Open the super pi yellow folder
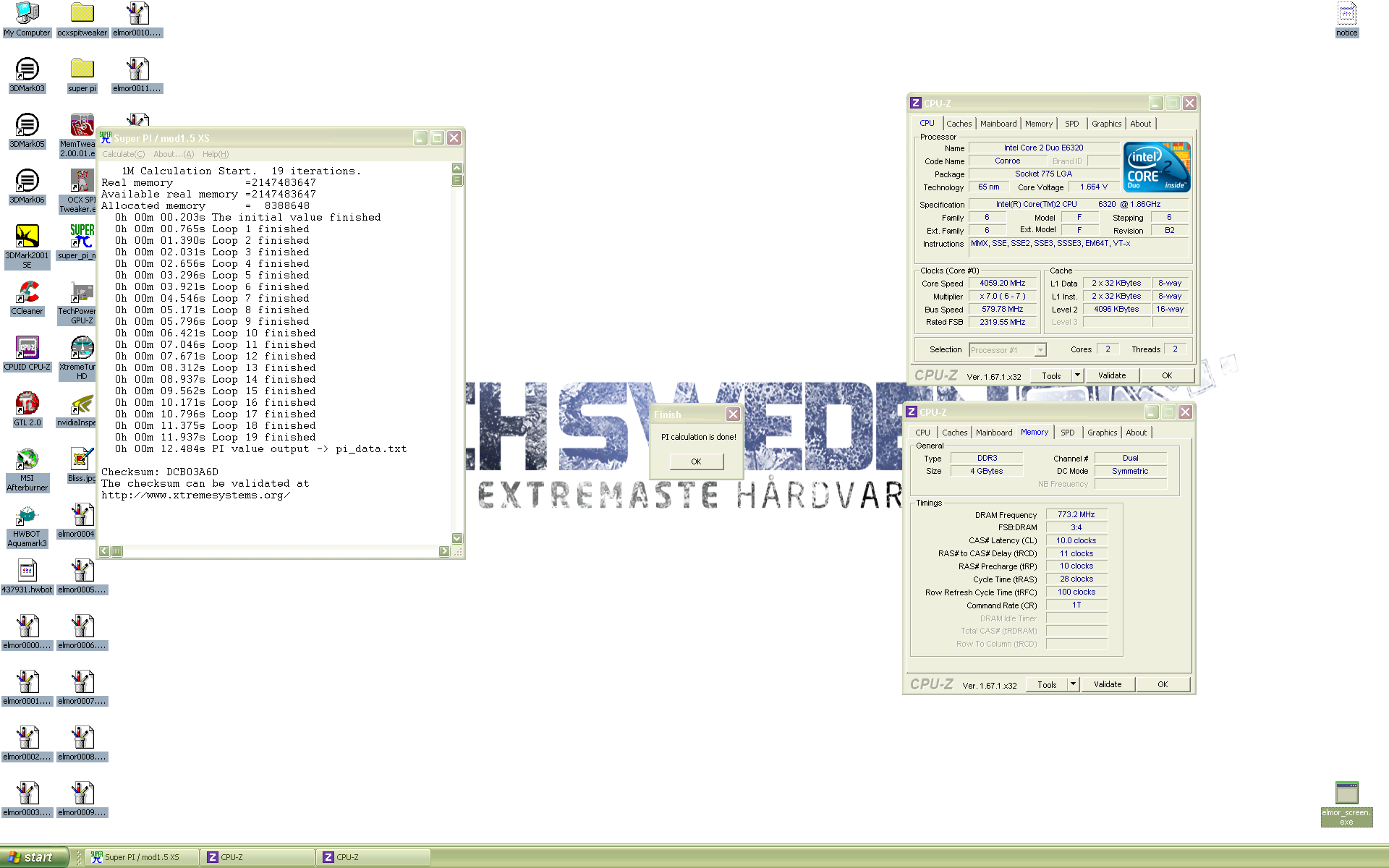Screen dimensions: 1389x868 point(82,75)
